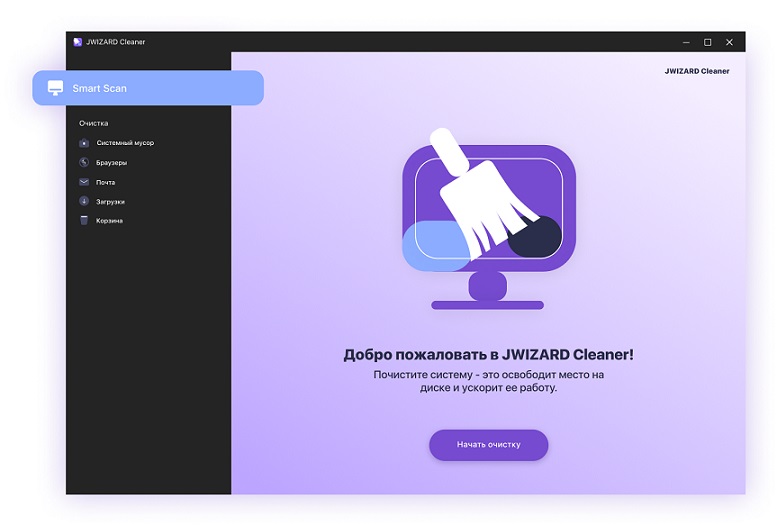Click the Системный мусор icon
Screen dimensions: 777x526
click(x=84, y=143)
